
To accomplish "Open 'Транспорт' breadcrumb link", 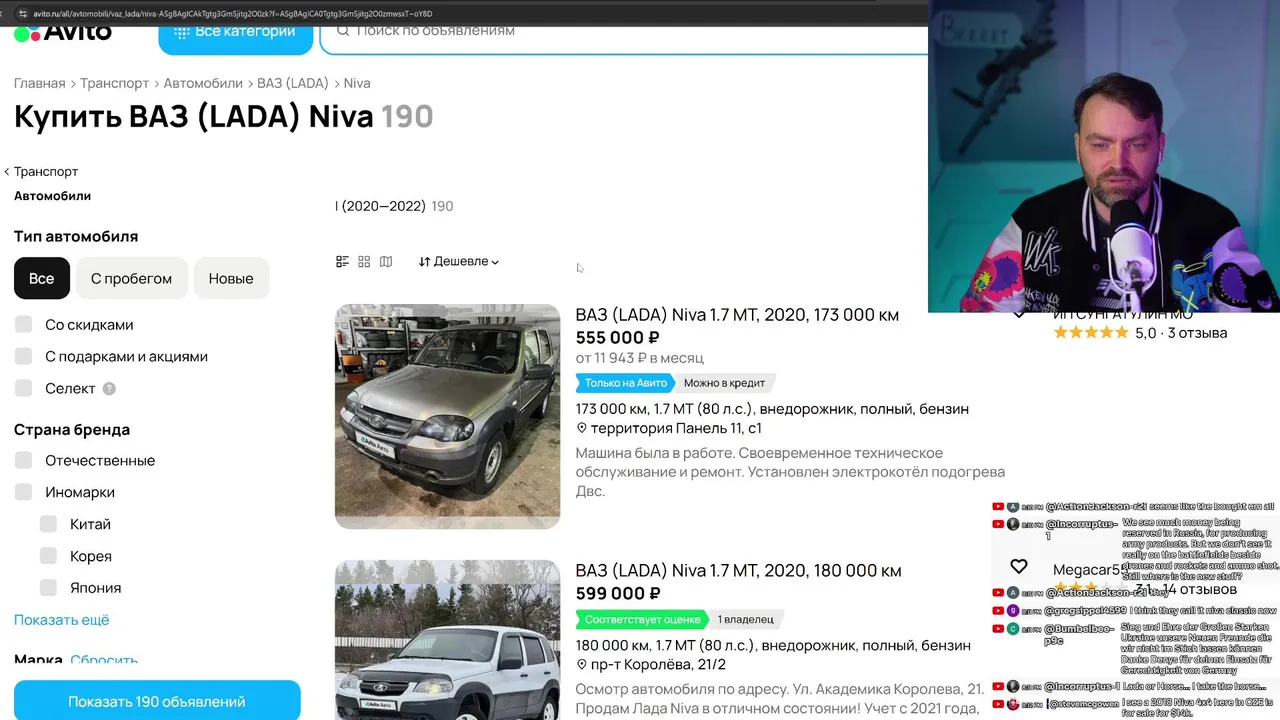I will click(114, 83).
